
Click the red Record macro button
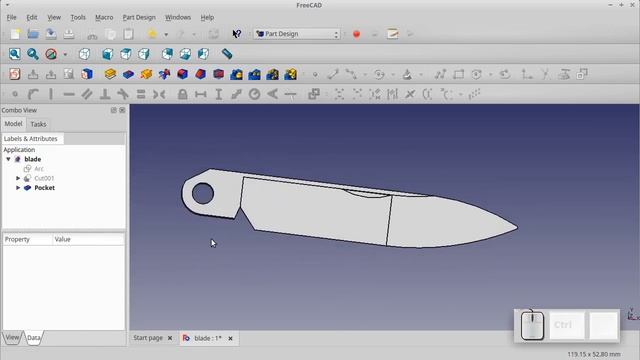356,34
